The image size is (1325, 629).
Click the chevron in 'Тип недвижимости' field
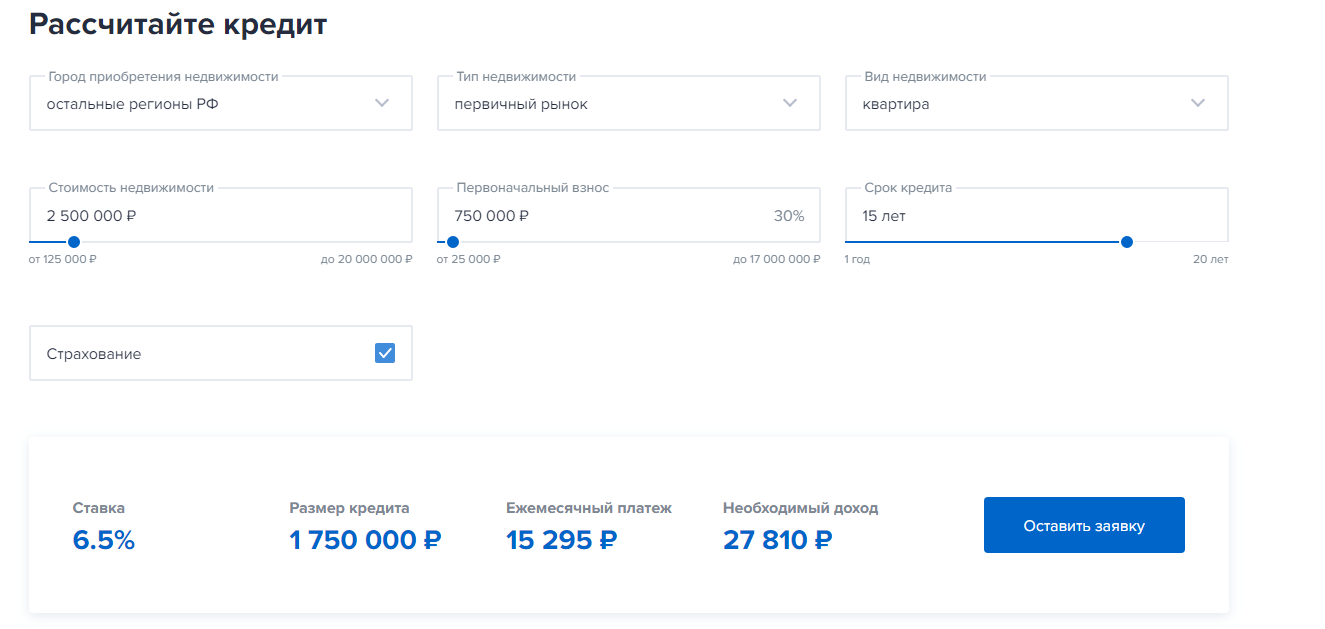tap(789, 103)
